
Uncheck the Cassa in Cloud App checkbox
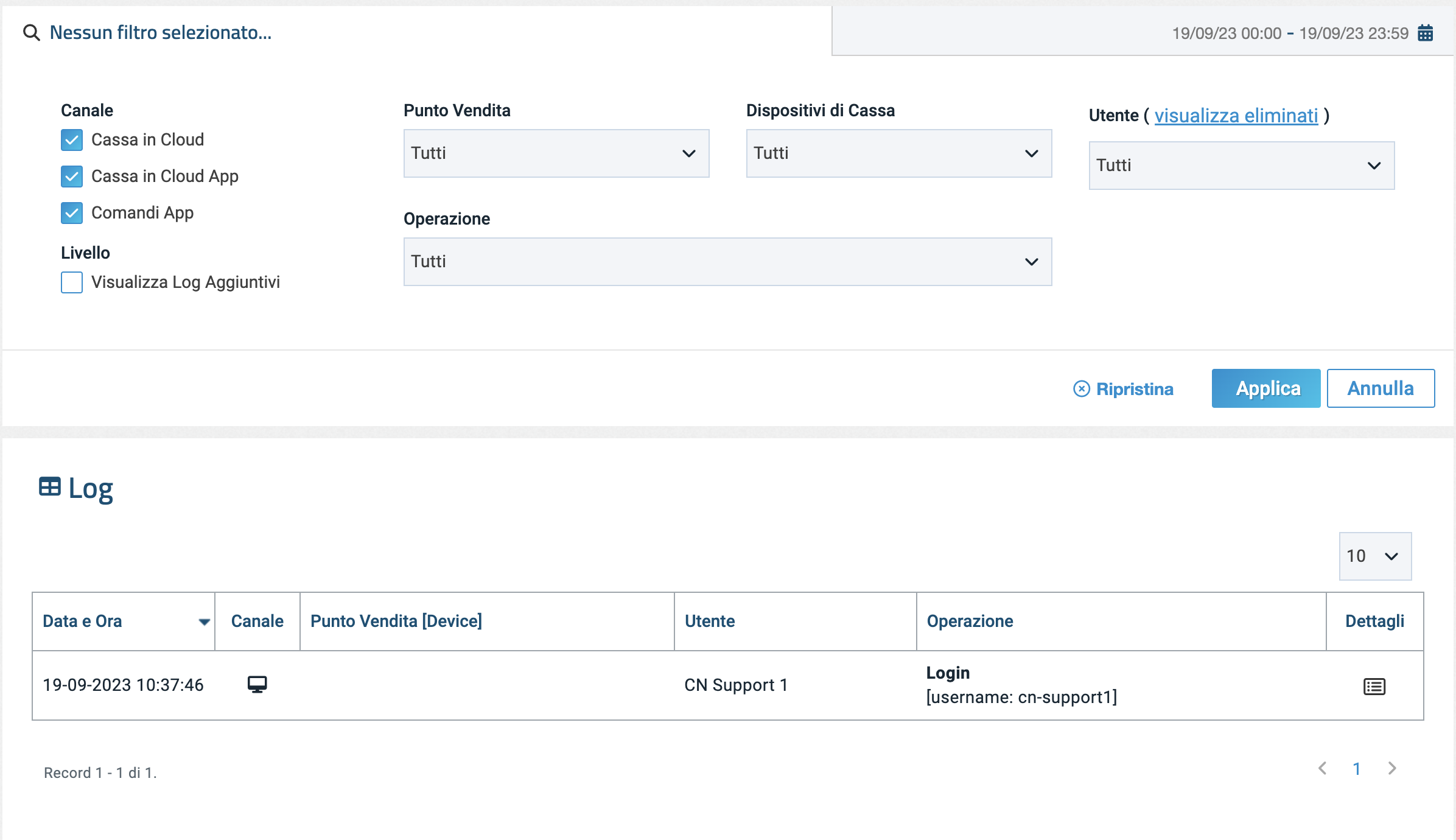(x=72, y=177)
